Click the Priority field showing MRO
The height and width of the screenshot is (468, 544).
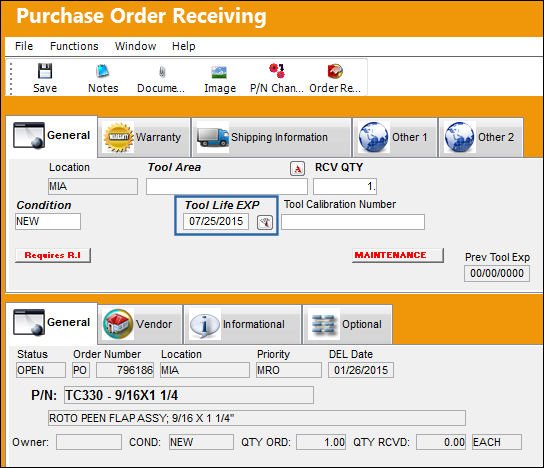coord(289,370)
